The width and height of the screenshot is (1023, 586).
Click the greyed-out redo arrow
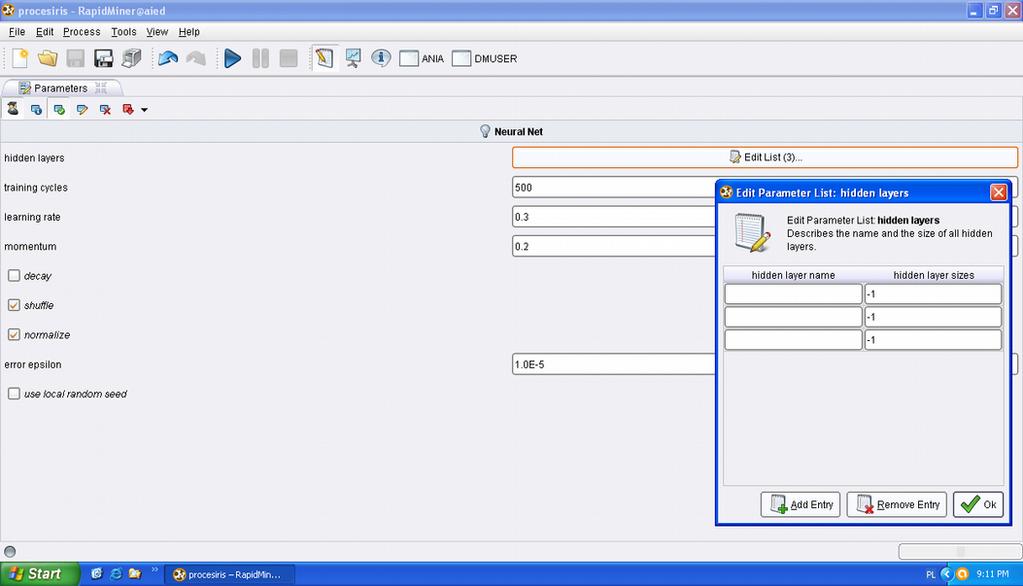[x=196, y=59]
